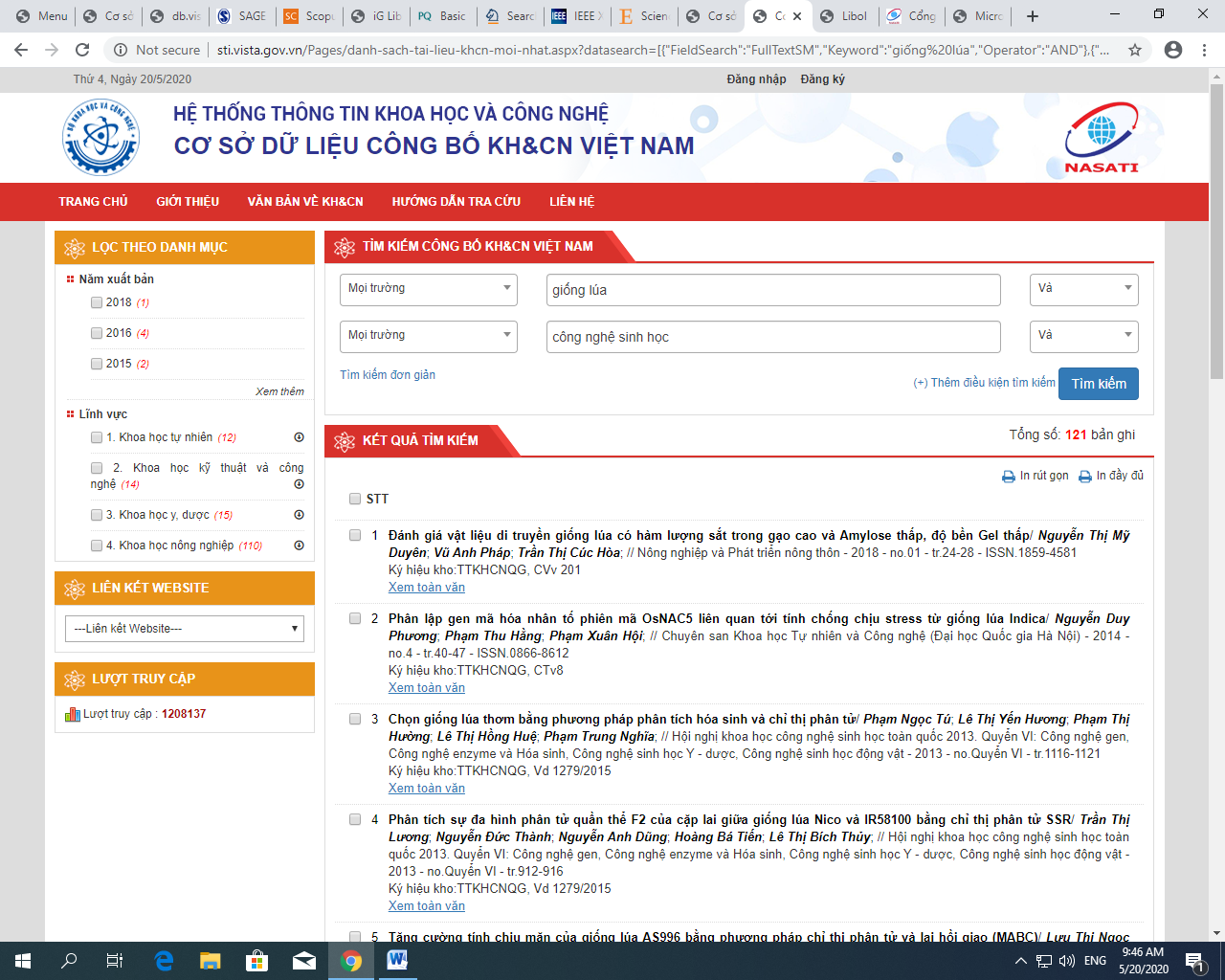Open Hướng dẫn tra cứu menu item
The height and width of the screenshot is (980, 1225).
coord(456,202)
